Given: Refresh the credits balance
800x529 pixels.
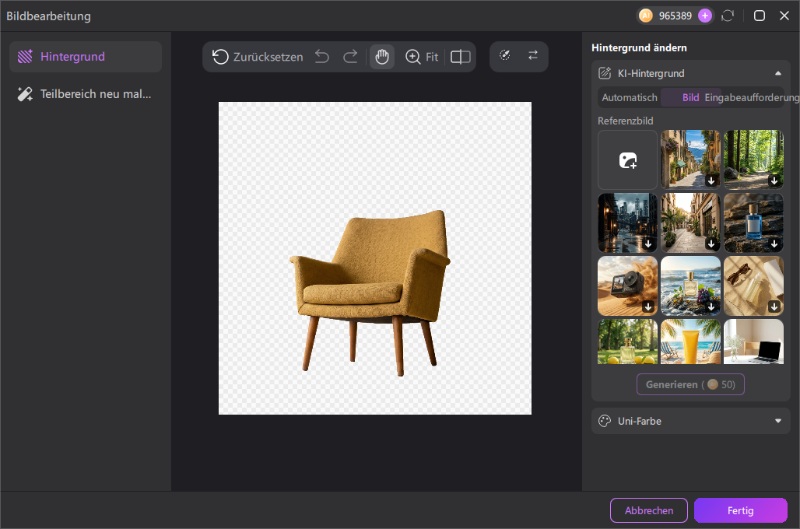Looking at the screenshot, I should 728,16.
